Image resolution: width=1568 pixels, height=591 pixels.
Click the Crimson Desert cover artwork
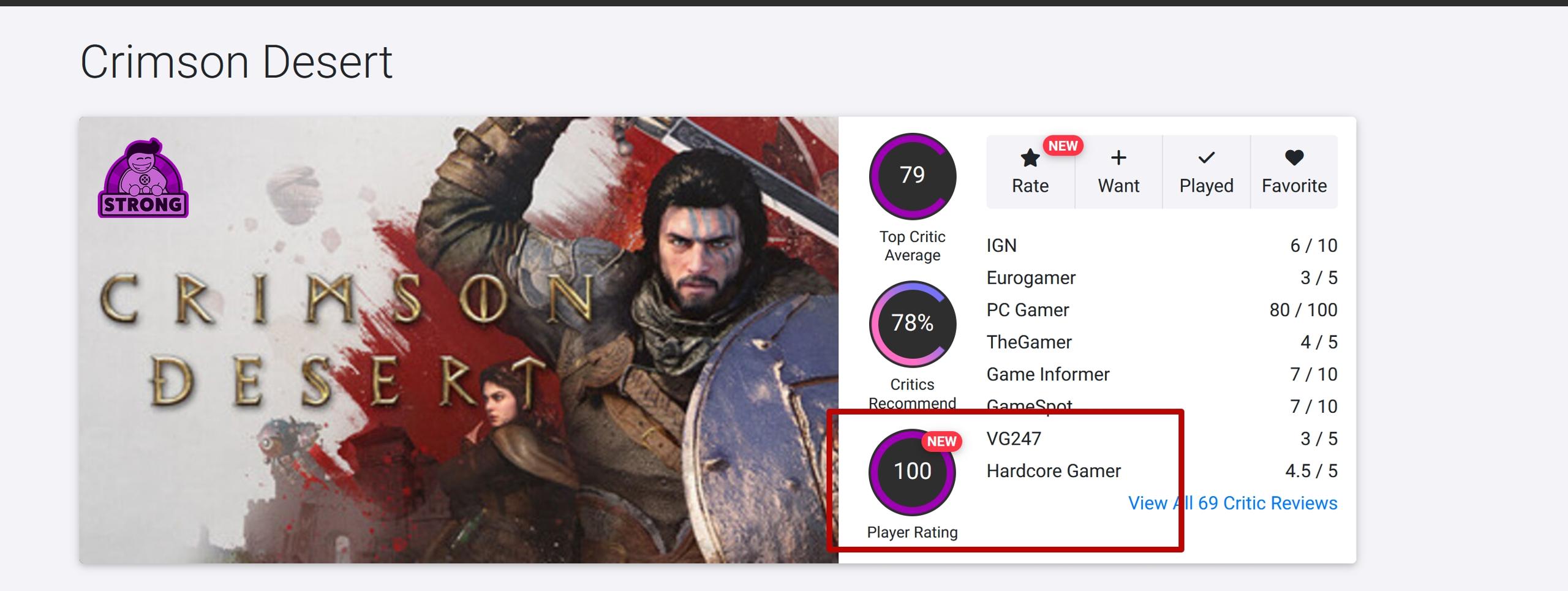458,340
